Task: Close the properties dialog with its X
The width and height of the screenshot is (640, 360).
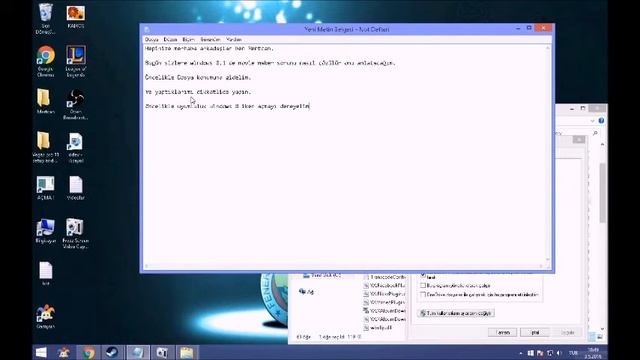Action: click(x=579, y=140)
